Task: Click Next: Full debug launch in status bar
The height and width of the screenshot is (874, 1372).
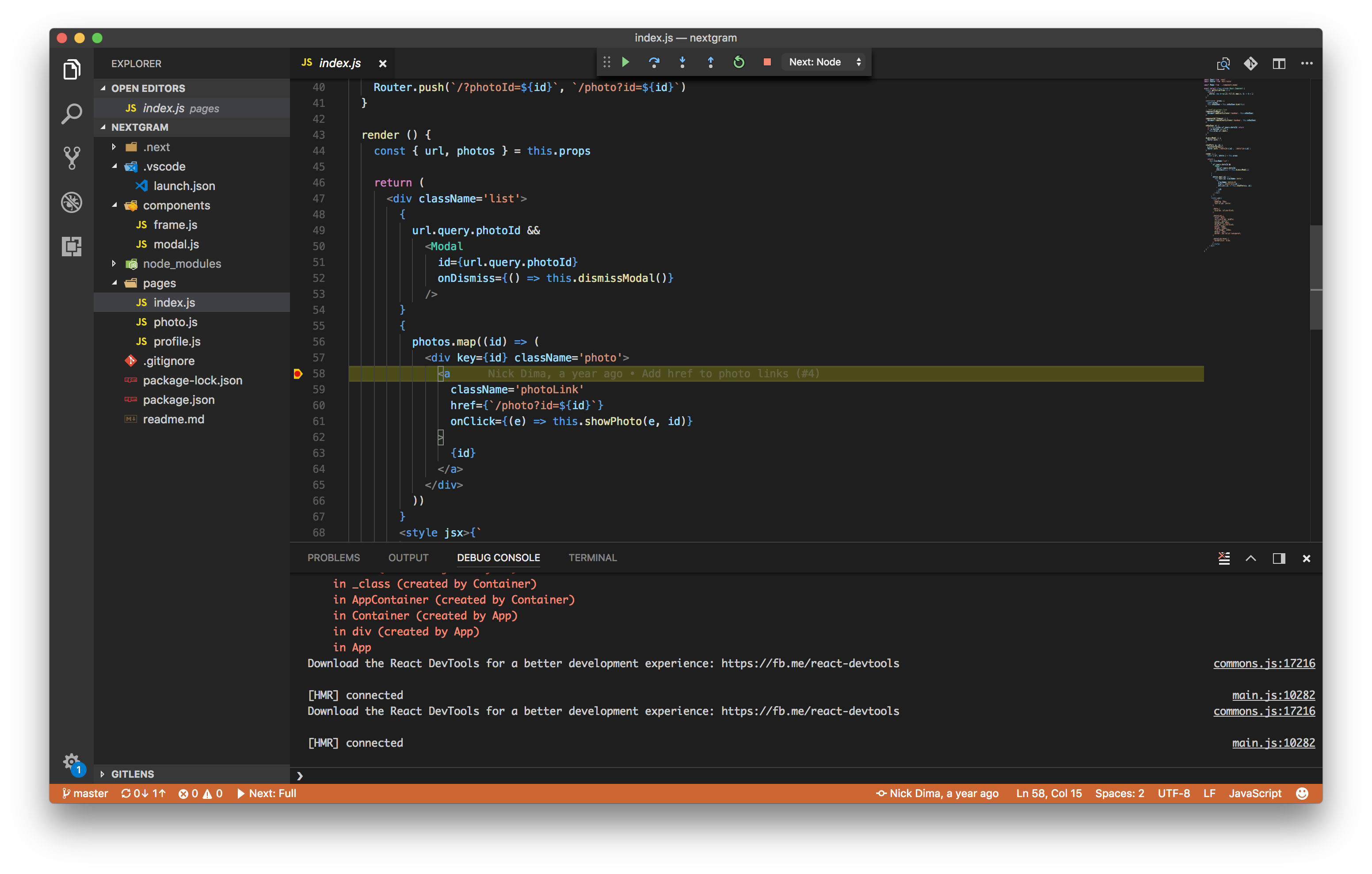Action: [266, 793]
